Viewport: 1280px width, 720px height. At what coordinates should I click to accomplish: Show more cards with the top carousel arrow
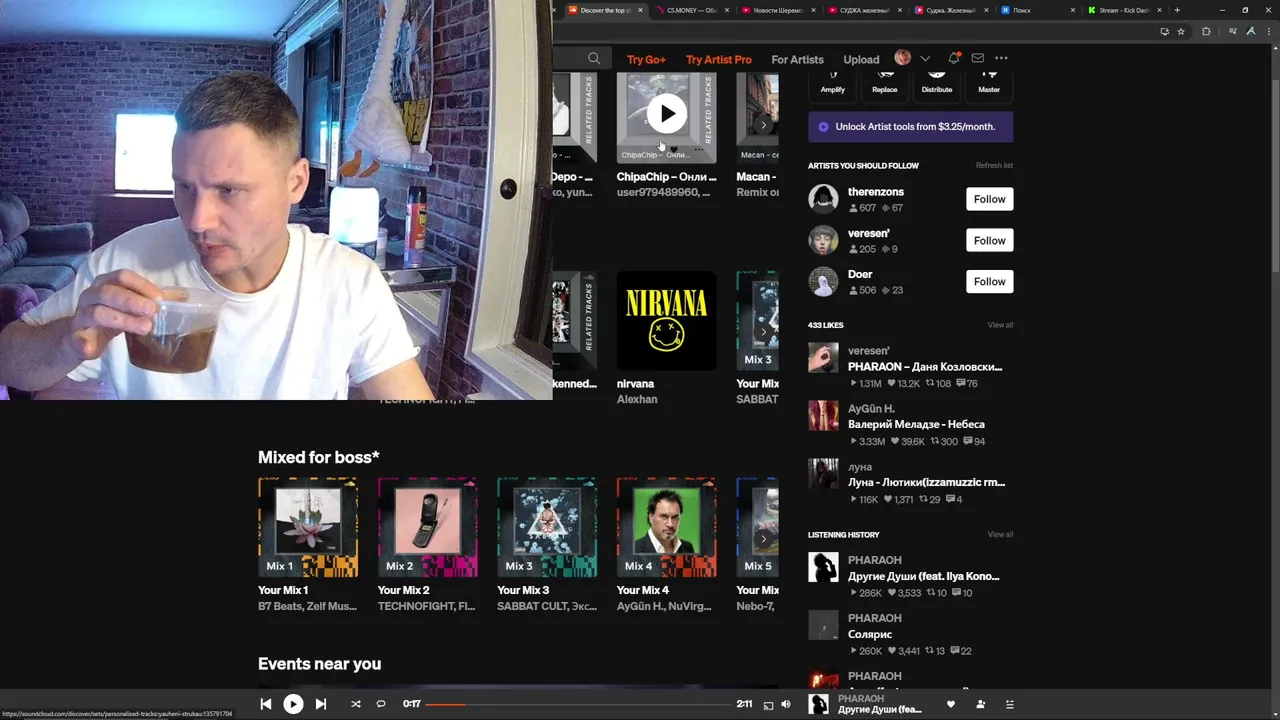[x=763, y=125]
